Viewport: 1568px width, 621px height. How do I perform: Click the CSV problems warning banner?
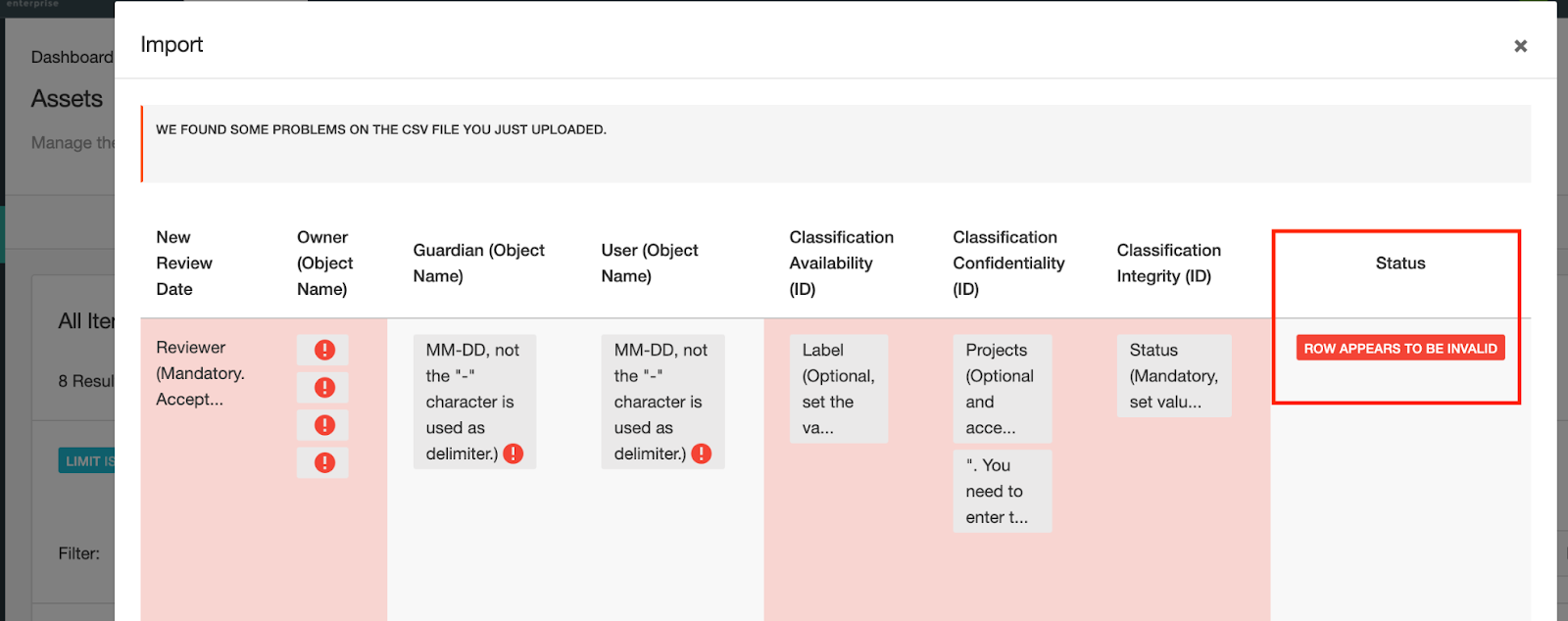(x=836, y=143)
